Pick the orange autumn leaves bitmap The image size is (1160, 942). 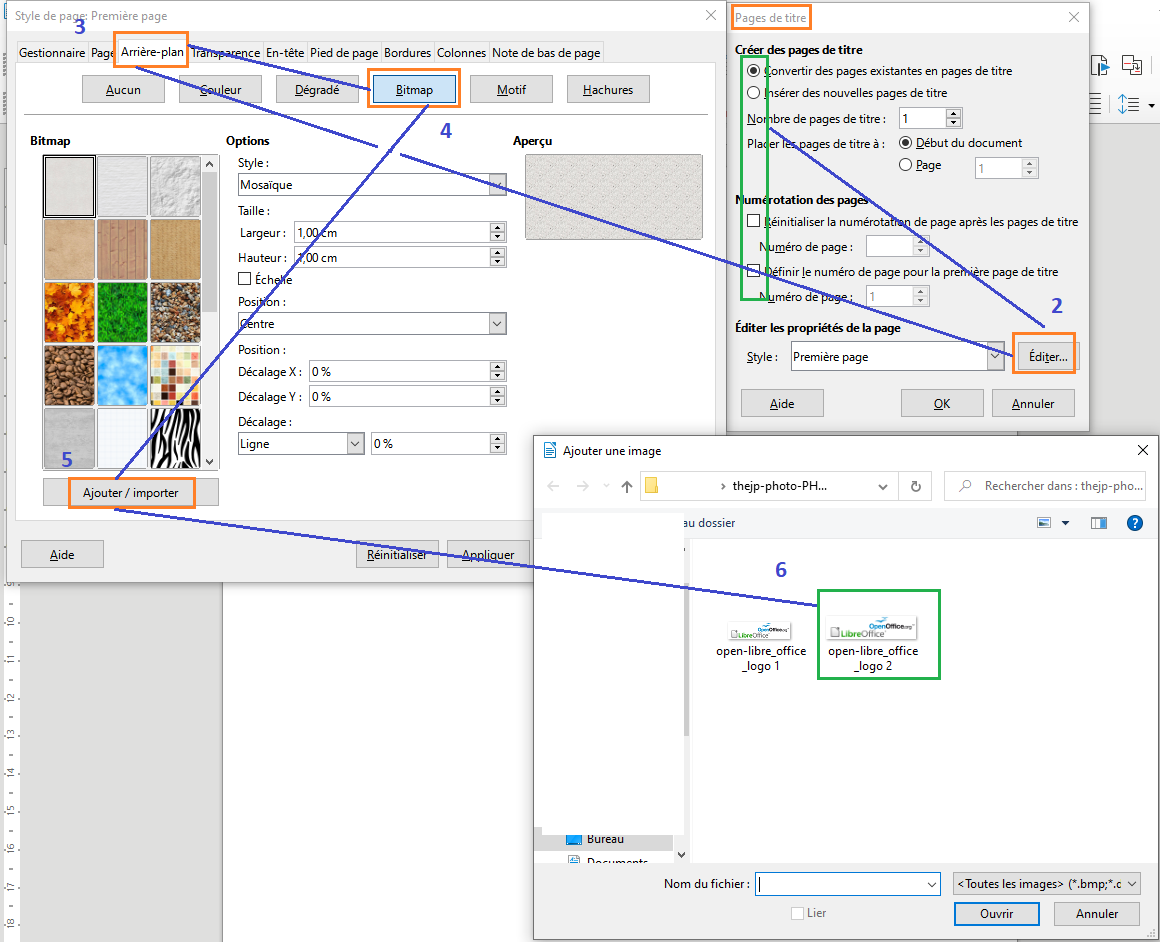tap(70, 312)
